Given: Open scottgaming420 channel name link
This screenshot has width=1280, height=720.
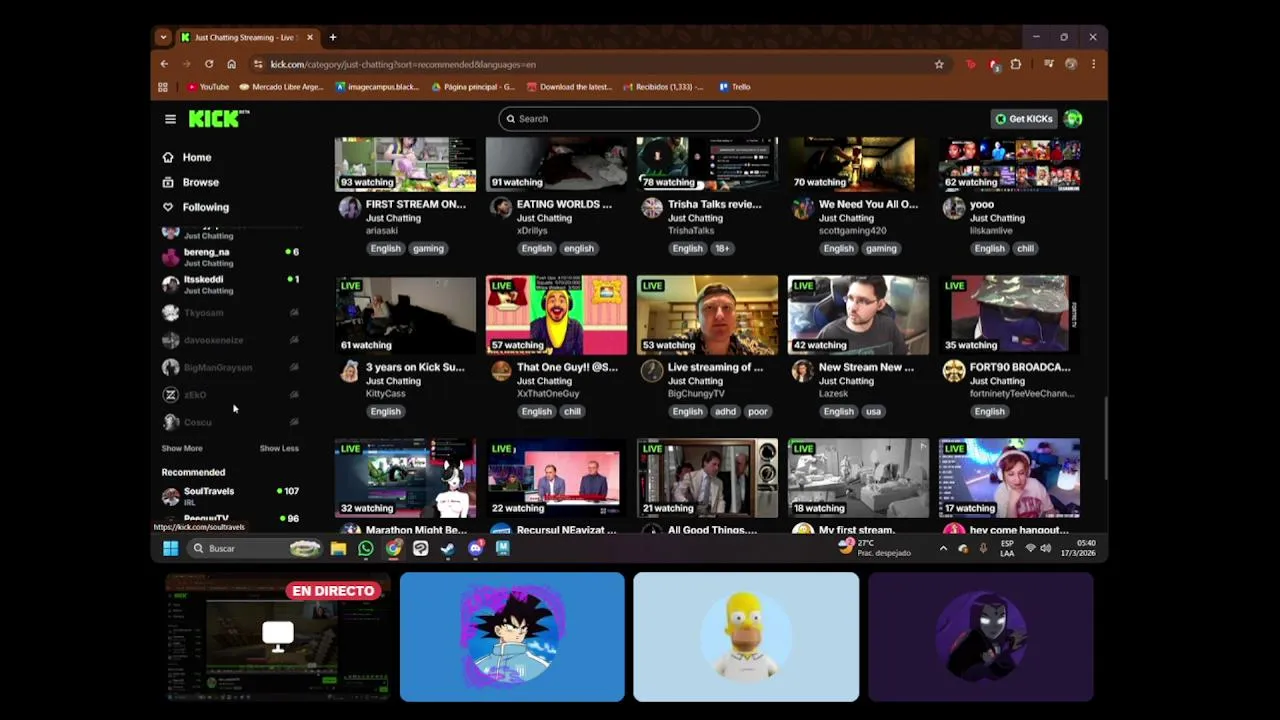Looking at the screenshot, I should [852, 231].
